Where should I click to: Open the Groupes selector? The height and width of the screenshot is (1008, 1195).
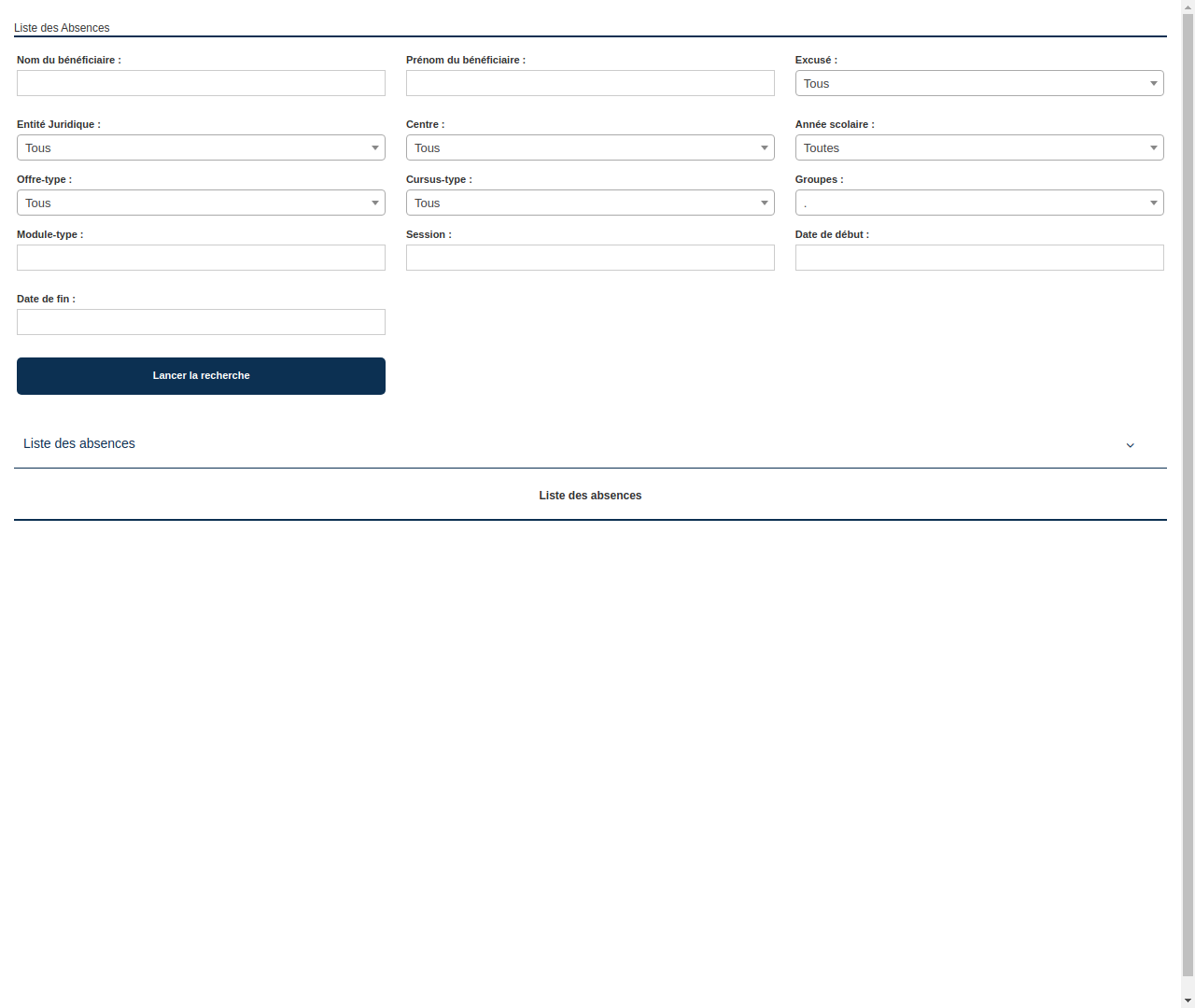pos(978,203)
